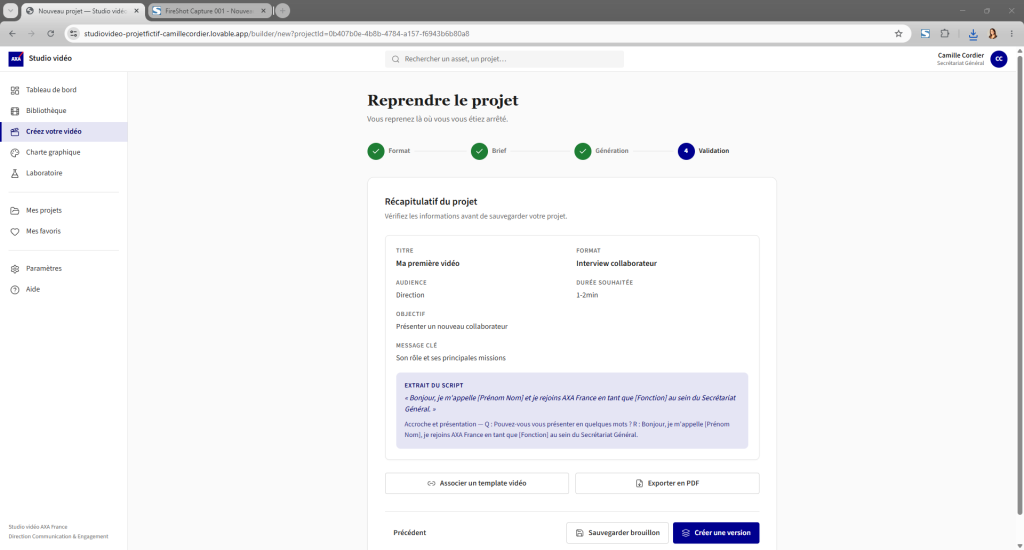Click the browser back arrow
This screenshot has height=550, width=1024.
12,34
